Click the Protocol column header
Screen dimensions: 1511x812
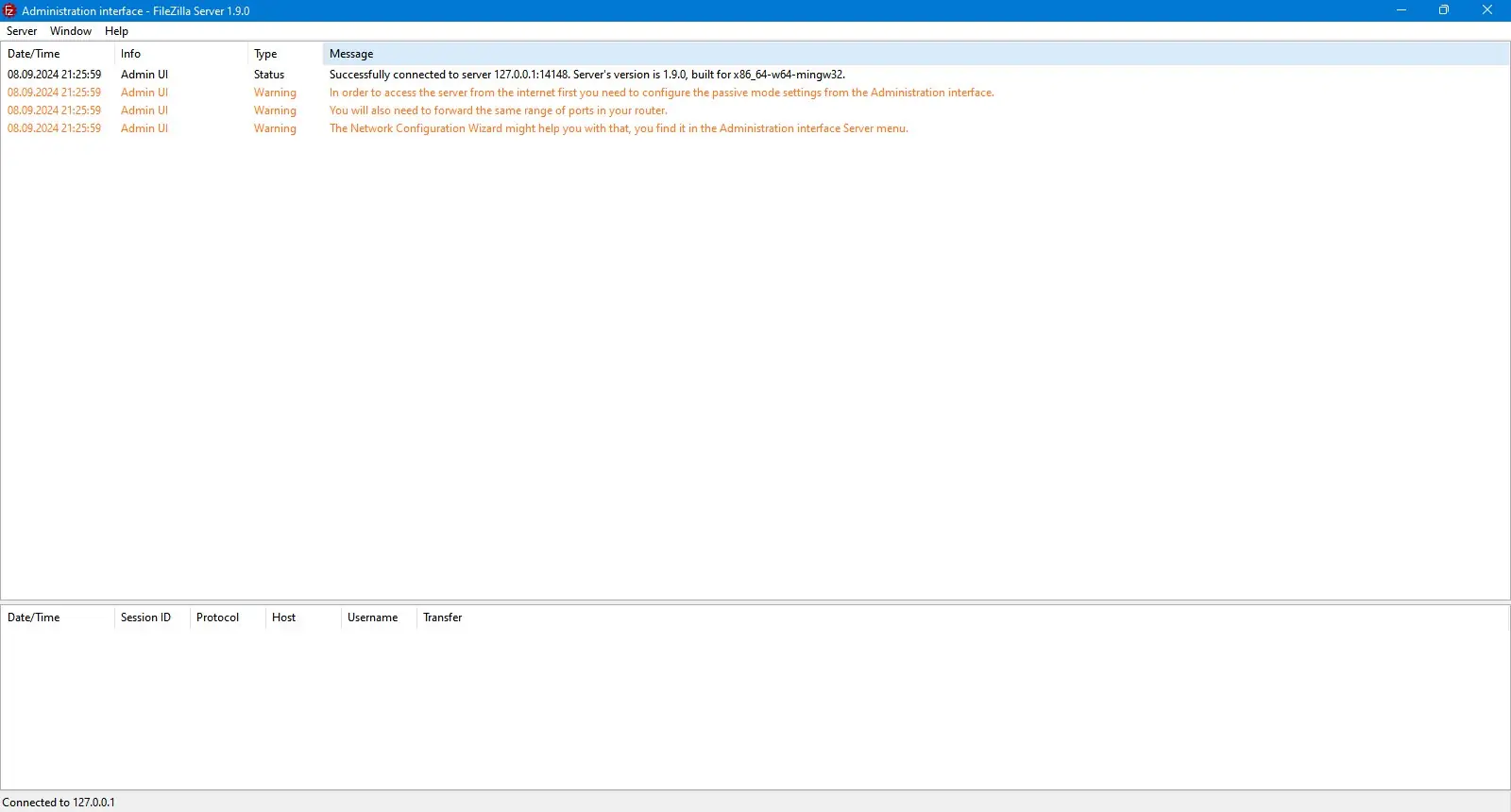click(x=227, y=617)
